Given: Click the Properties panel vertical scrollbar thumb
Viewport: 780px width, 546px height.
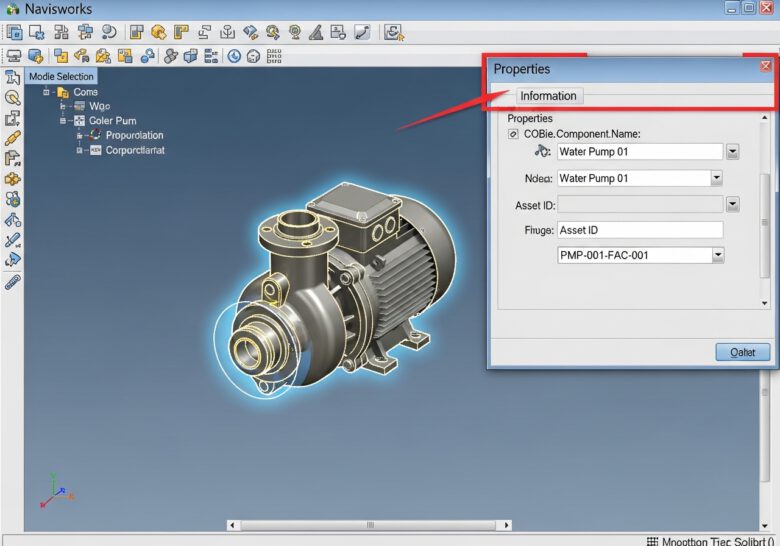Looking at the screenshot, I should point(765,225).
